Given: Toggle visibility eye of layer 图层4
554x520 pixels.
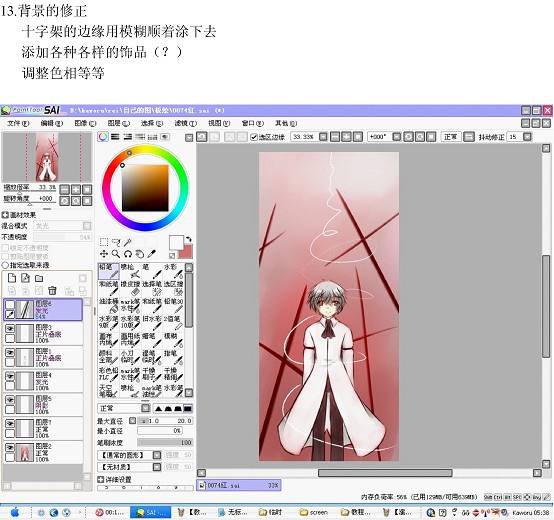Looking at the screenshot, I should click(10, 376).
